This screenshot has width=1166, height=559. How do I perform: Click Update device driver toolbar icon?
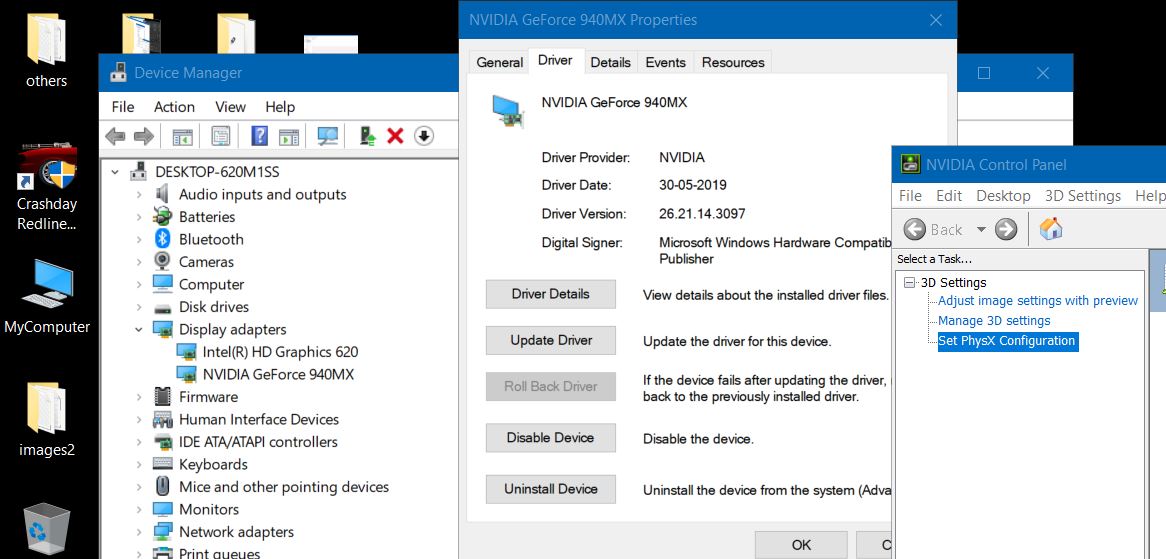click(x=367, y=136)
